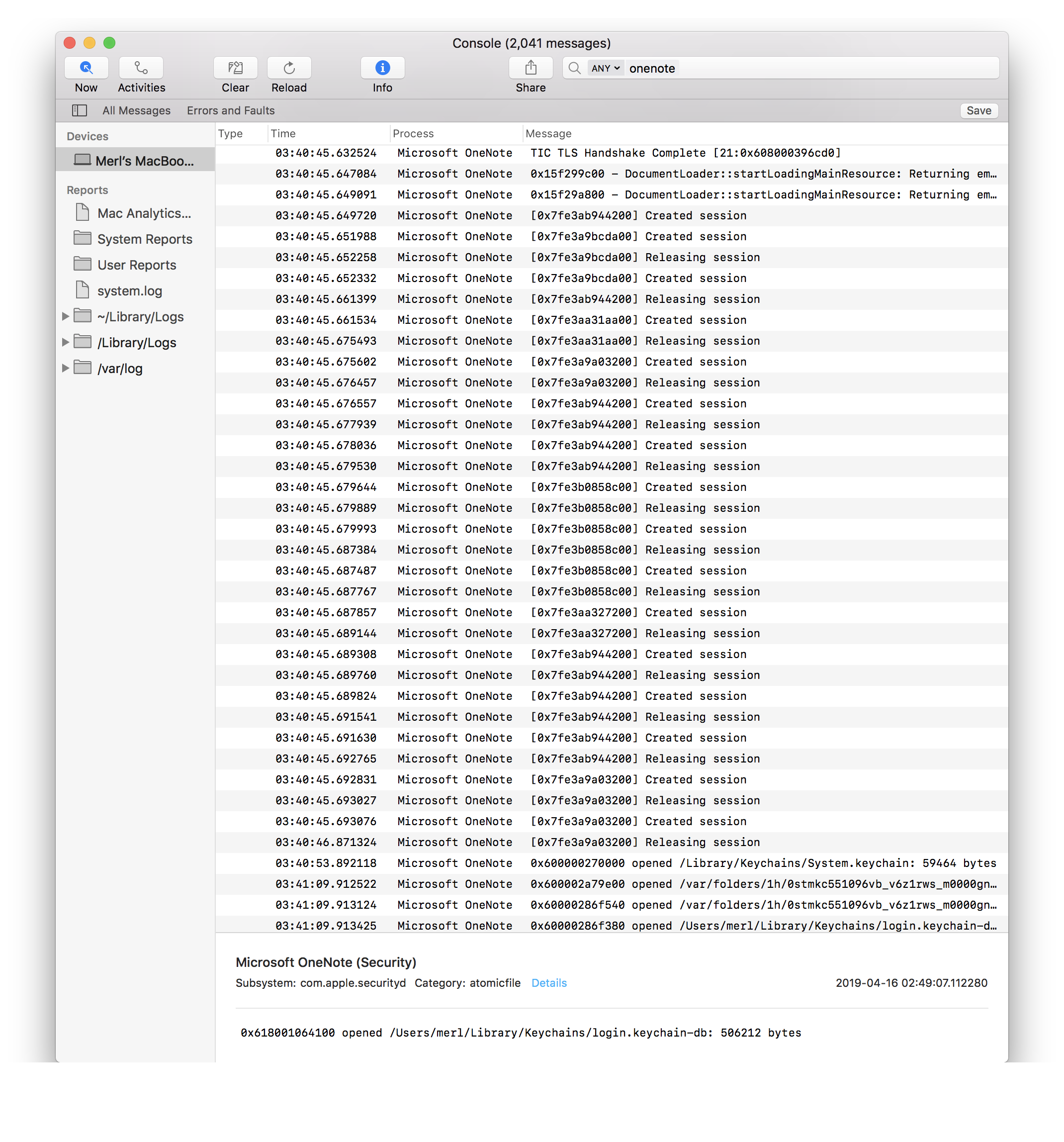Viewport: 1064px width, 1142px height.
Task: Open the Details link
Action: click(x=548, y=983)
